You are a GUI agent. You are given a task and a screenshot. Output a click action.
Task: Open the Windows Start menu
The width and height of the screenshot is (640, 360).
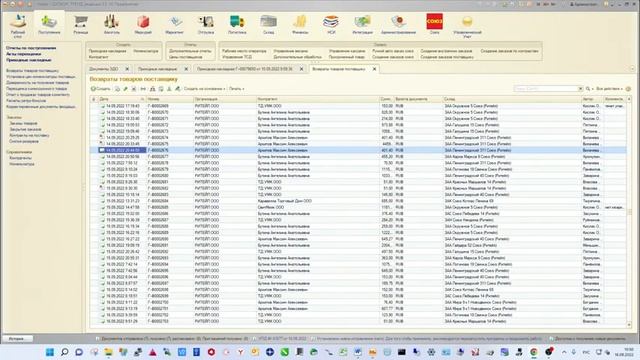coord(50,352)
